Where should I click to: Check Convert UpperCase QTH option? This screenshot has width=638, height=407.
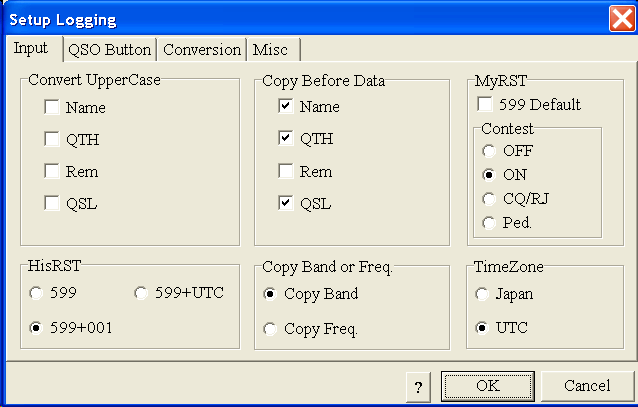pos(51,139)
